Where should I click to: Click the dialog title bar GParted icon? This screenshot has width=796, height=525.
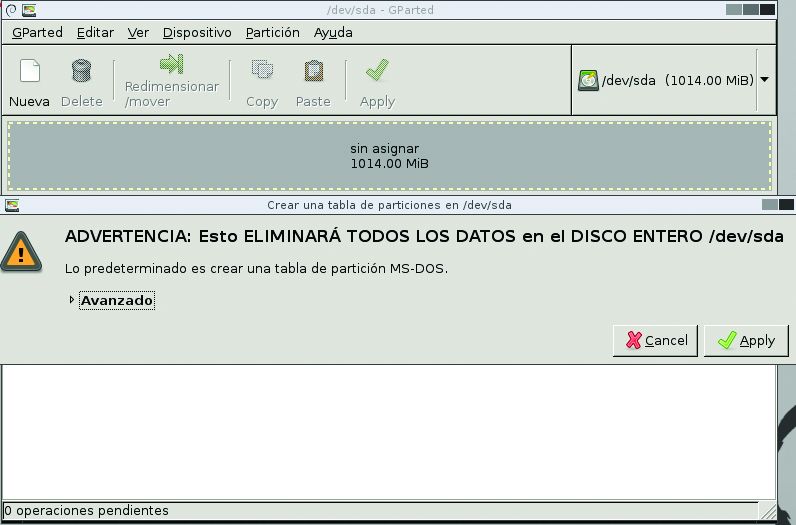coord(12,205)
